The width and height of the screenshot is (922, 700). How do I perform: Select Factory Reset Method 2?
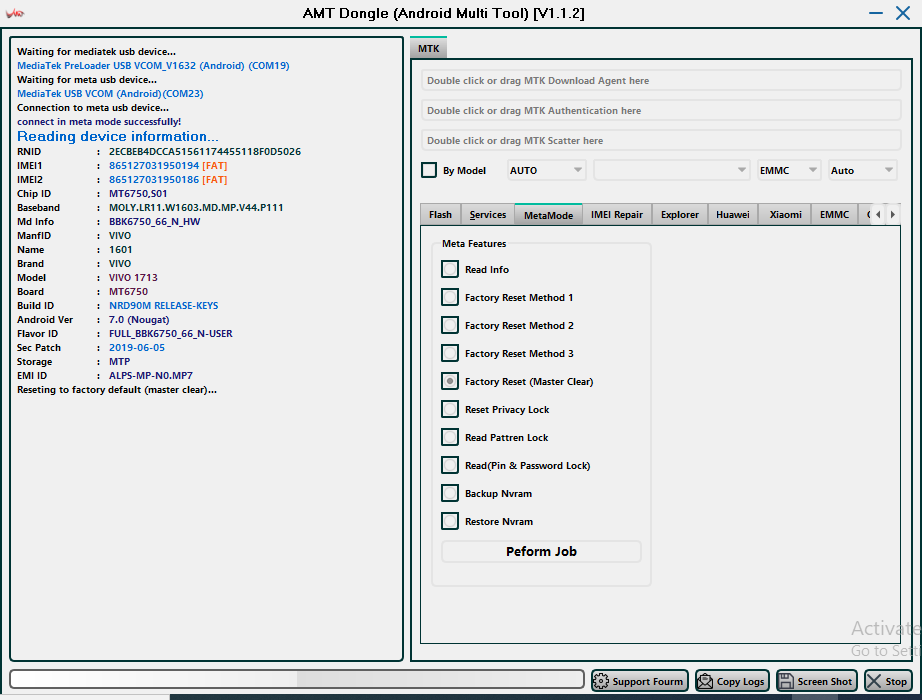[450, 325]
